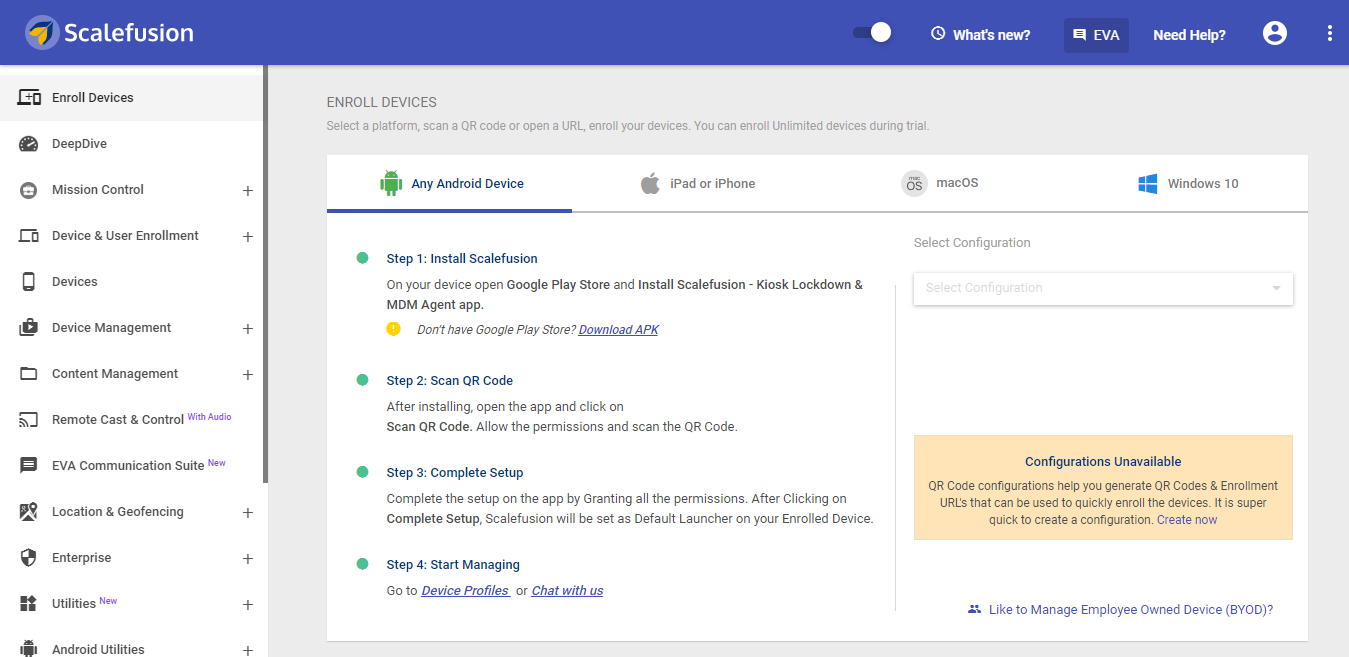Click the Windows logo icon on the tab
The height and width of the screenshot is (657, 1349).
1148,184
